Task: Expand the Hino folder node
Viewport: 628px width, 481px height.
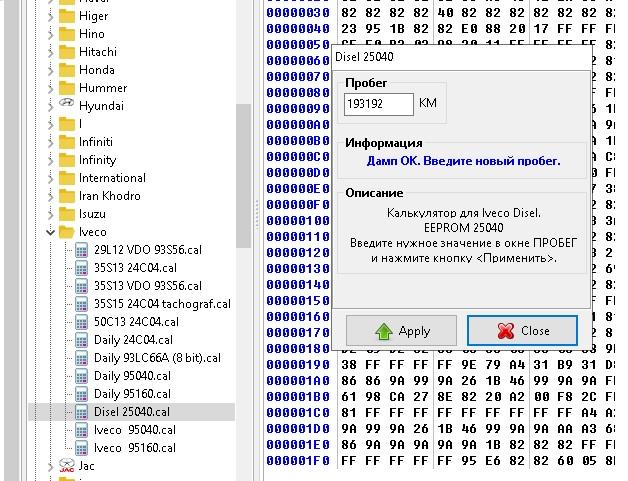Action: (x=50, y=35)
